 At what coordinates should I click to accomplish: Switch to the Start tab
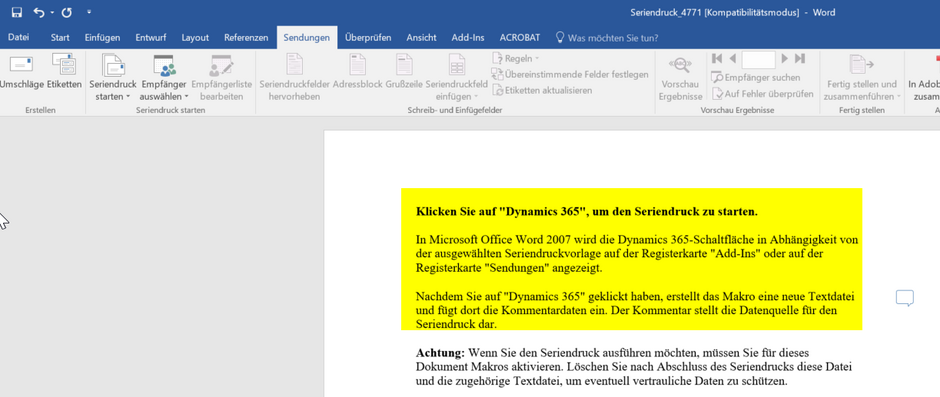[x=60, y=37]
